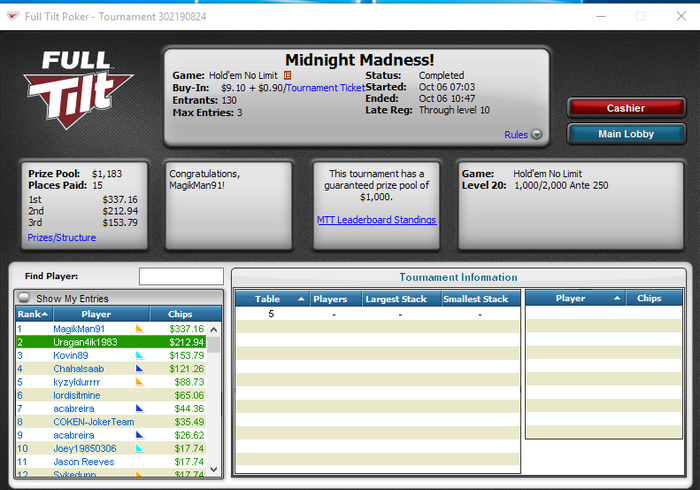The height and width of the screenshot is (490, 700).
Task: Click the cyan flag icon next to Kovin89
Action: click(x=140, y=355)
